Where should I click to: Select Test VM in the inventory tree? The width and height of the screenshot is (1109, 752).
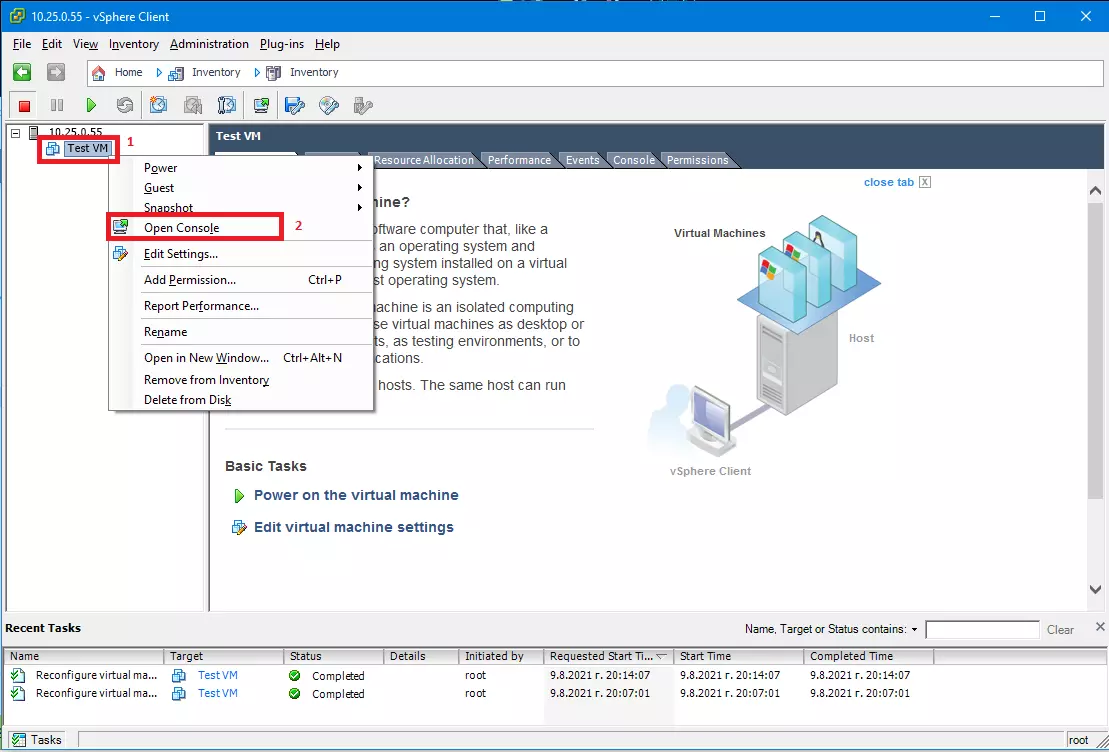88,149
